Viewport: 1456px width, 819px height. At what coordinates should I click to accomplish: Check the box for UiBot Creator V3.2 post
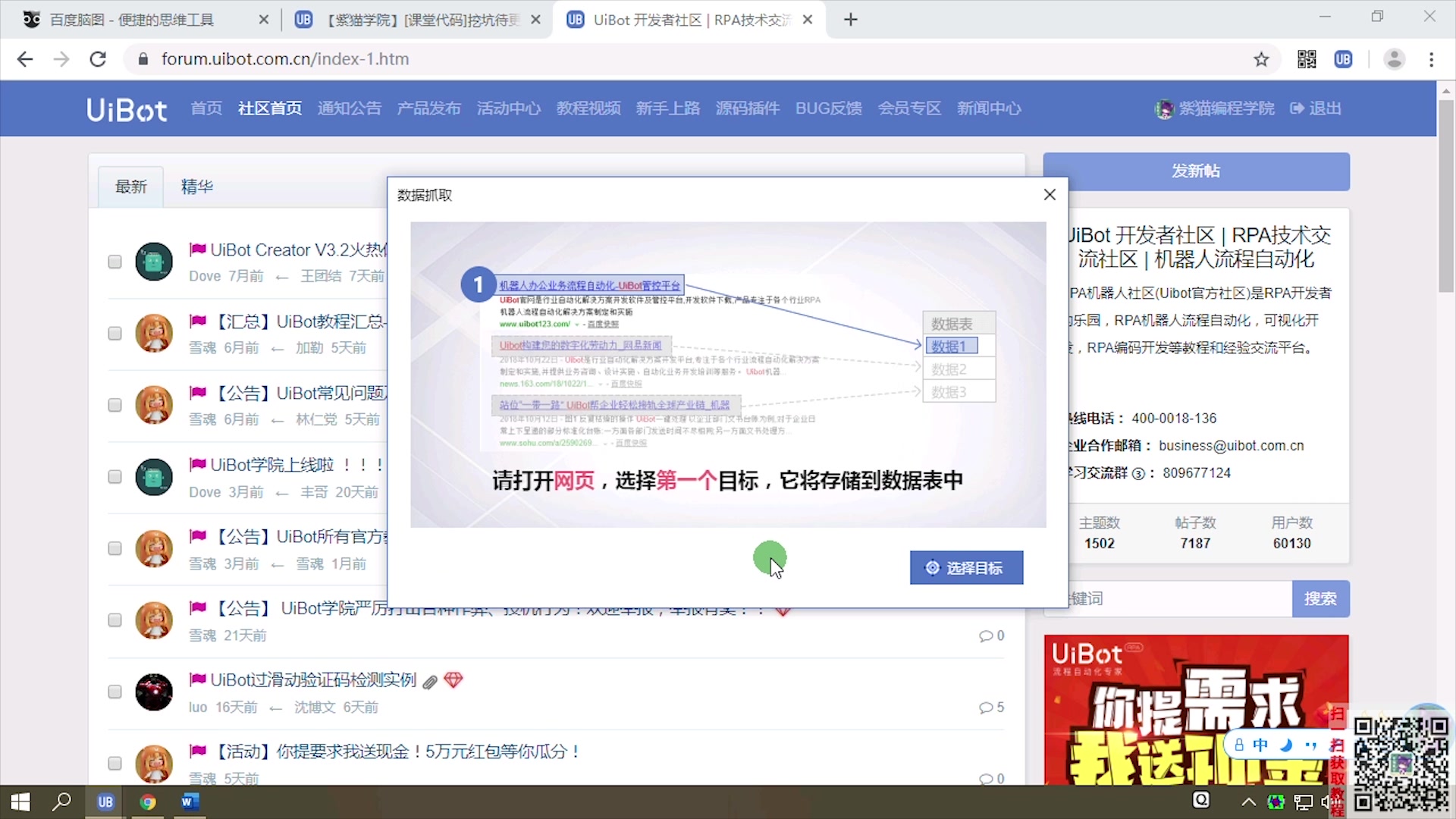[x=115, y=262]
